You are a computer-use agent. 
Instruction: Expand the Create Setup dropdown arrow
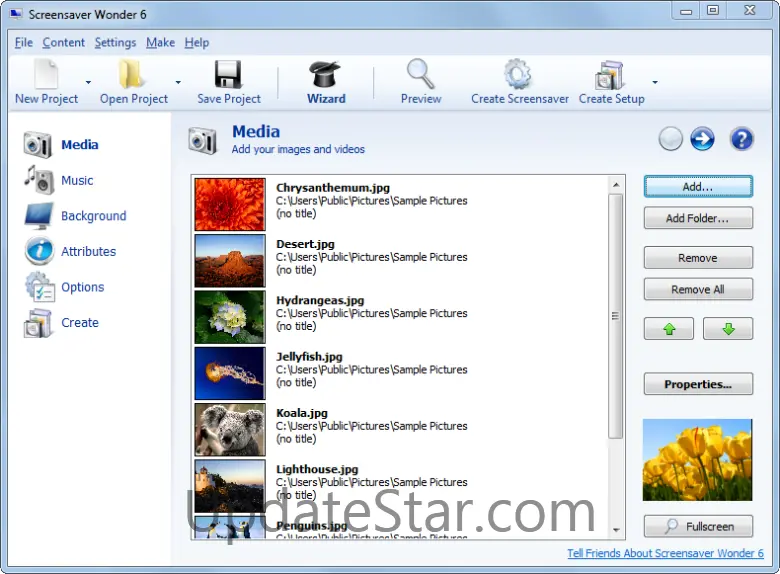655,83
